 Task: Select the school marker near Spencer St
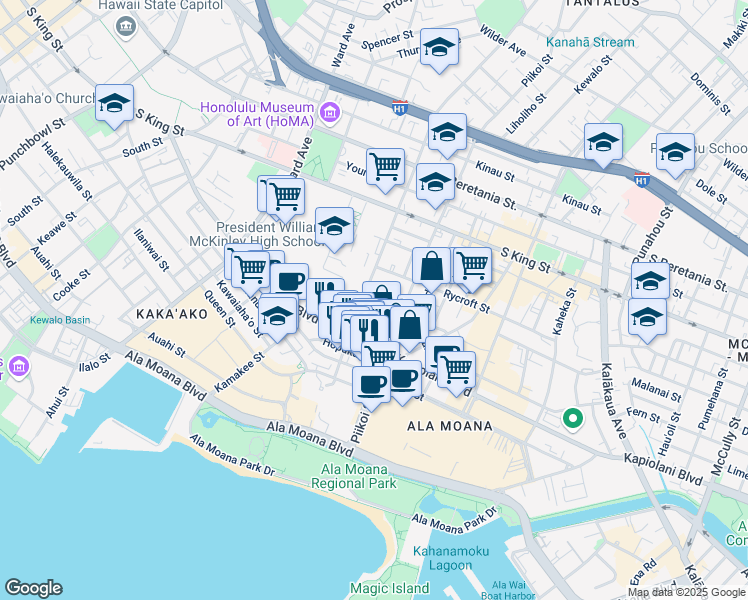[439, 51]
